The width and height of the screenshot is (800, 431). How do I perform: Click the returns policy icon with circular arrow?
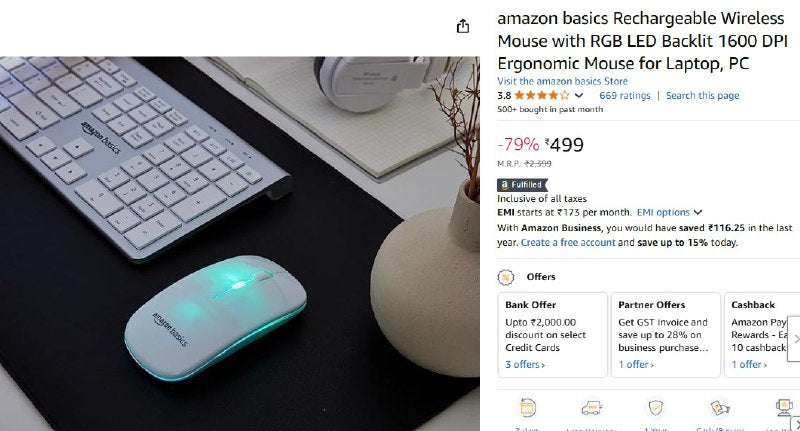[527, 408]
